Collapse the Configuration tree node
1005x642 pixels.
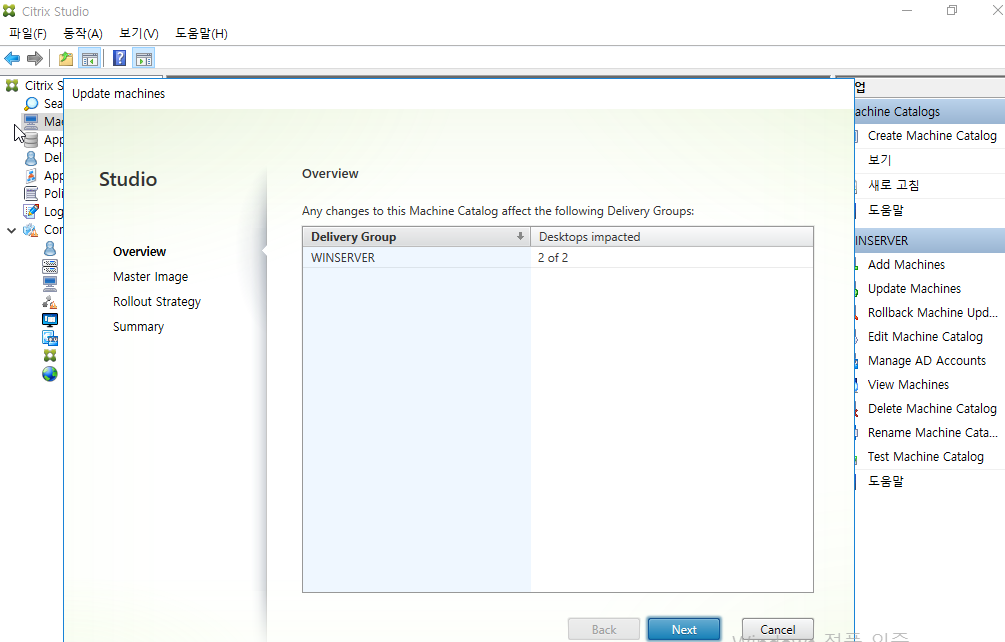(x=12, y=230)
